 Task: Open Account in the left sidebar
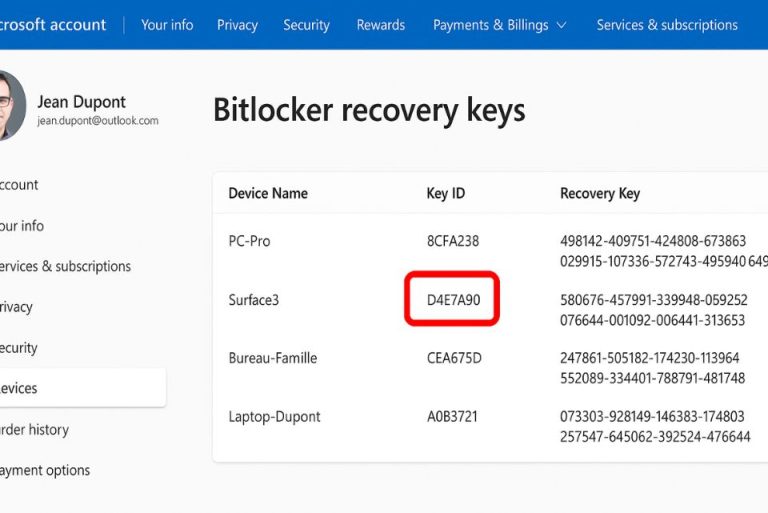pyautogui.click(x=19, y=185)
